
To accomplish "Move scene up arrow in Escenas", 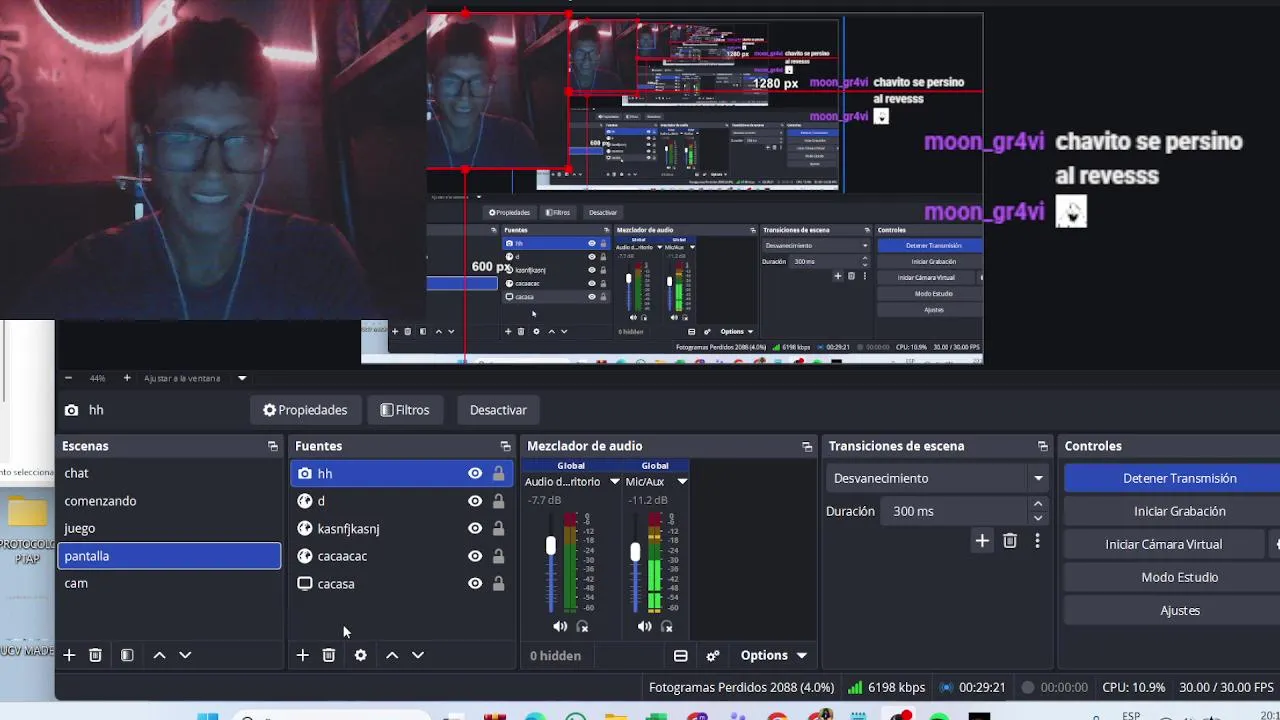I will point(159,655).
